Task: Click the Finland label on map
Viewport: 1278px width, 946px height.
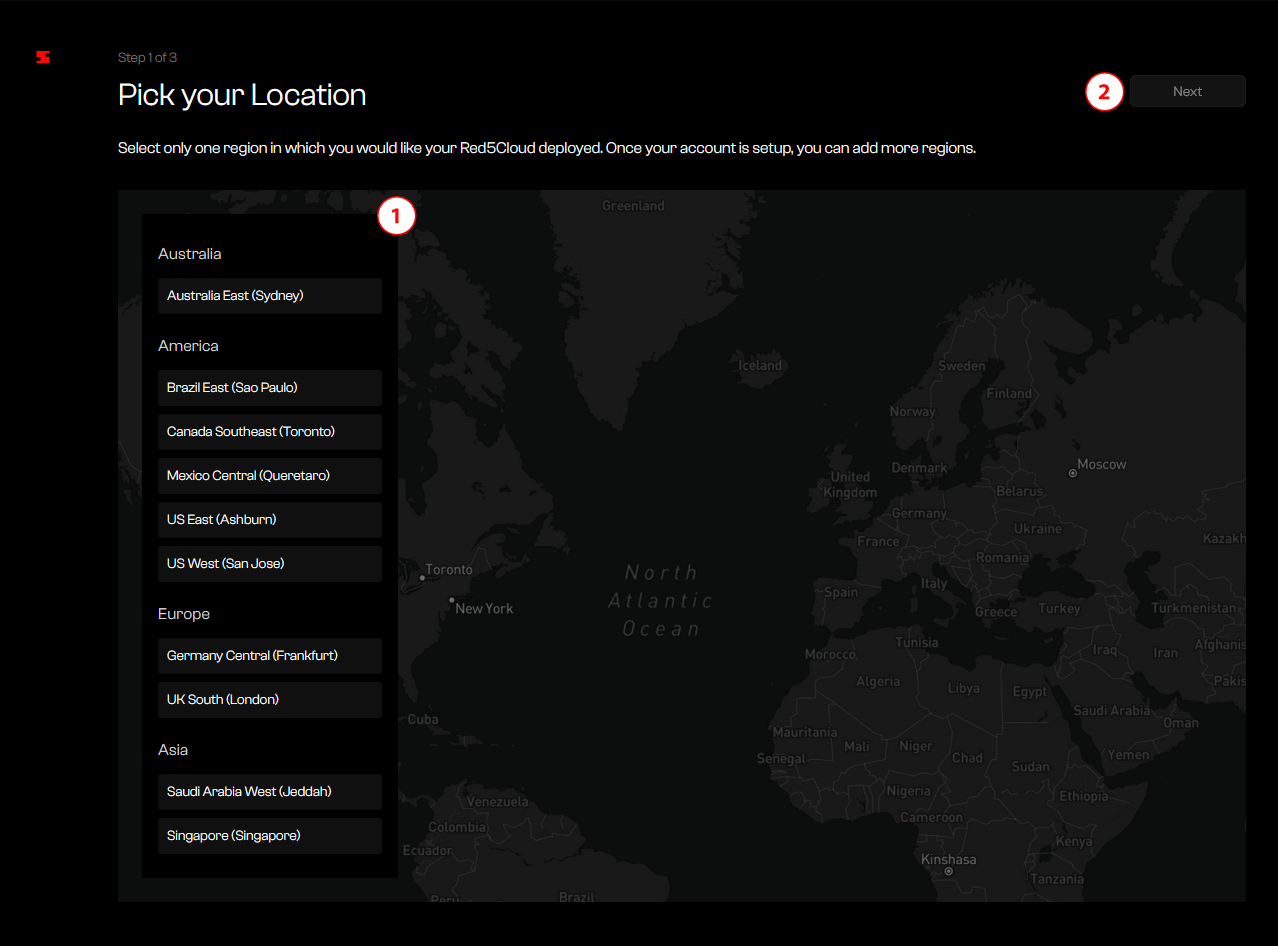Action: point(1009,393)
